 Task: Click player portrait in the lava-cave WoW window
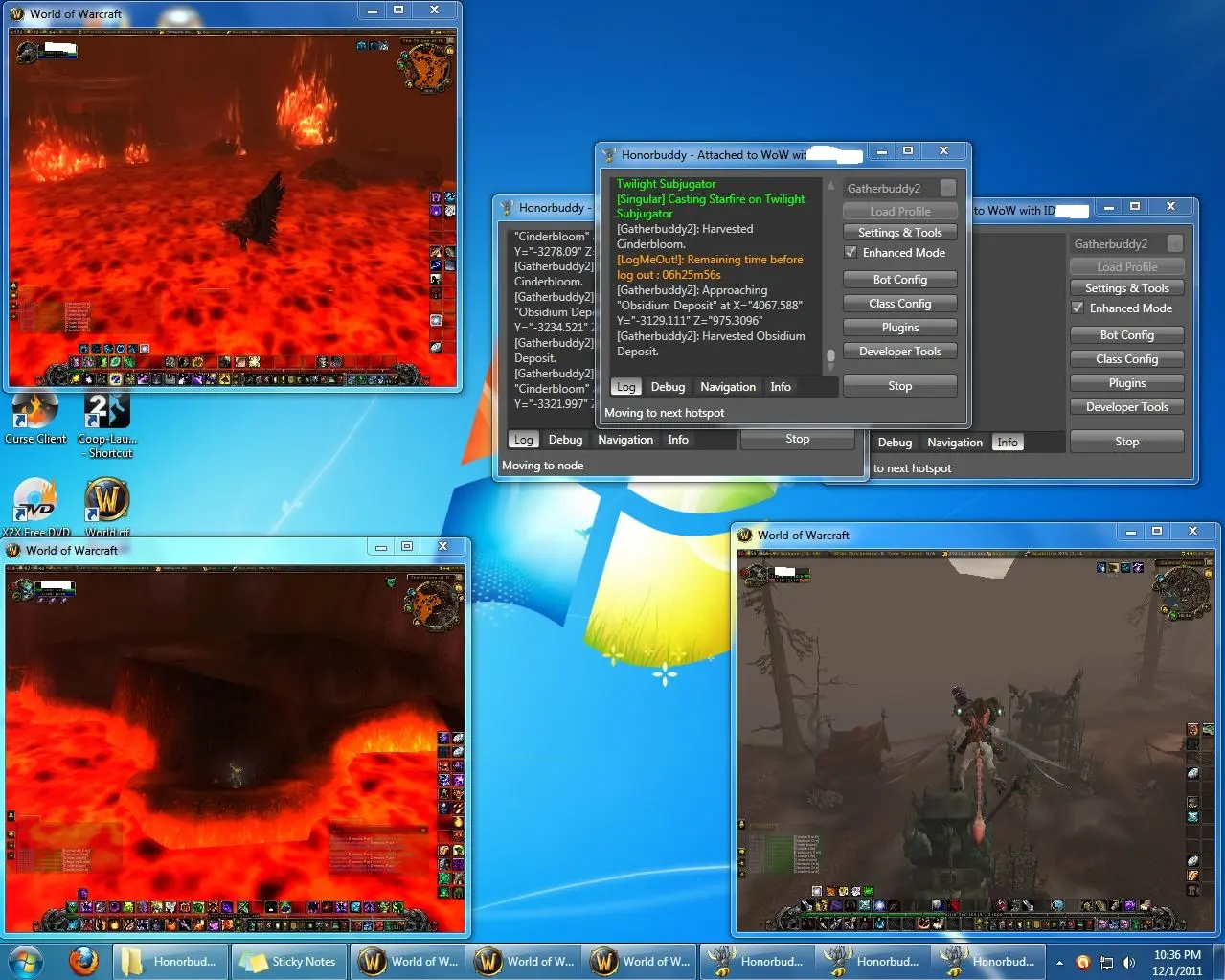coord(23,588)
